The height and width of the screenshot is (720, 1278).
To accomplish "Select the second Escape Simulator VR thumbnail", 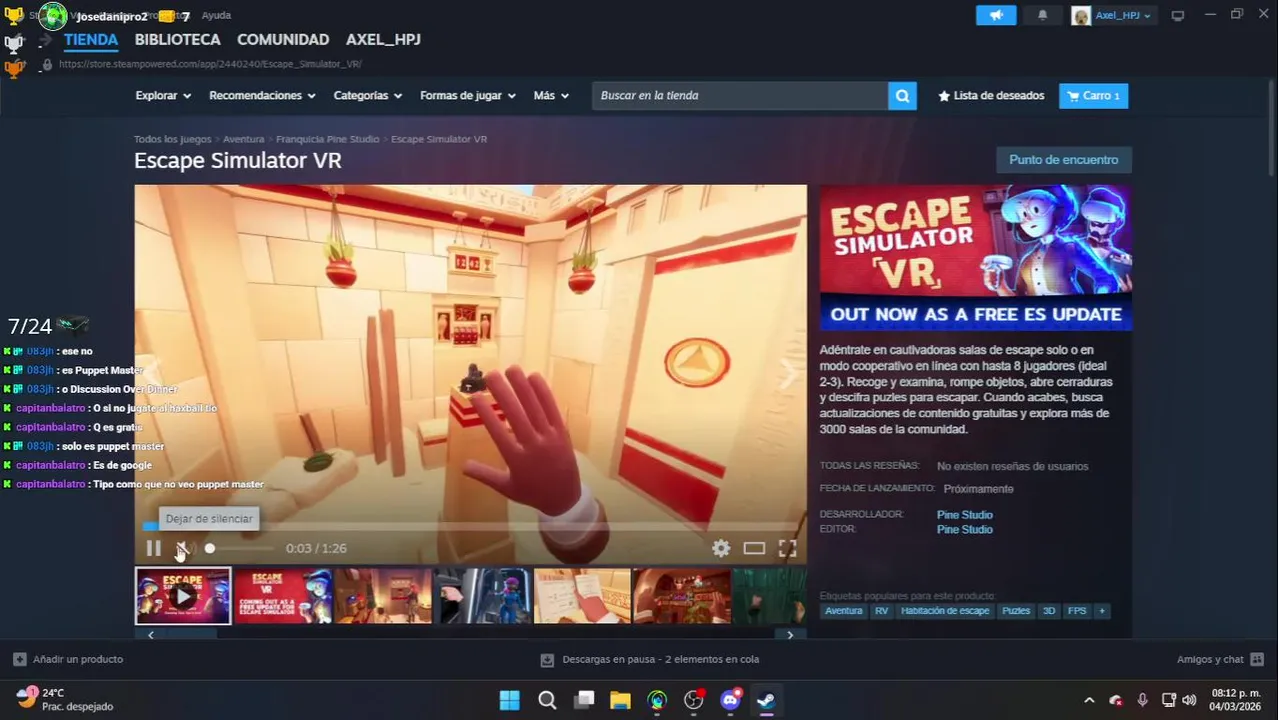I will point(283,596).
